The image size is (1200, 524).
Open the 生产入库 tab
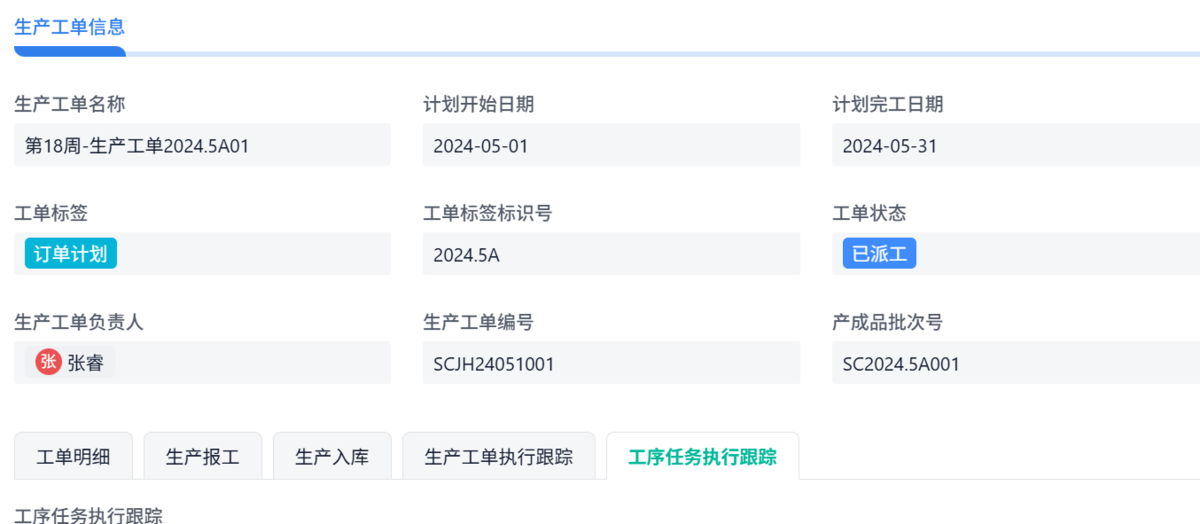coord(332,457)
